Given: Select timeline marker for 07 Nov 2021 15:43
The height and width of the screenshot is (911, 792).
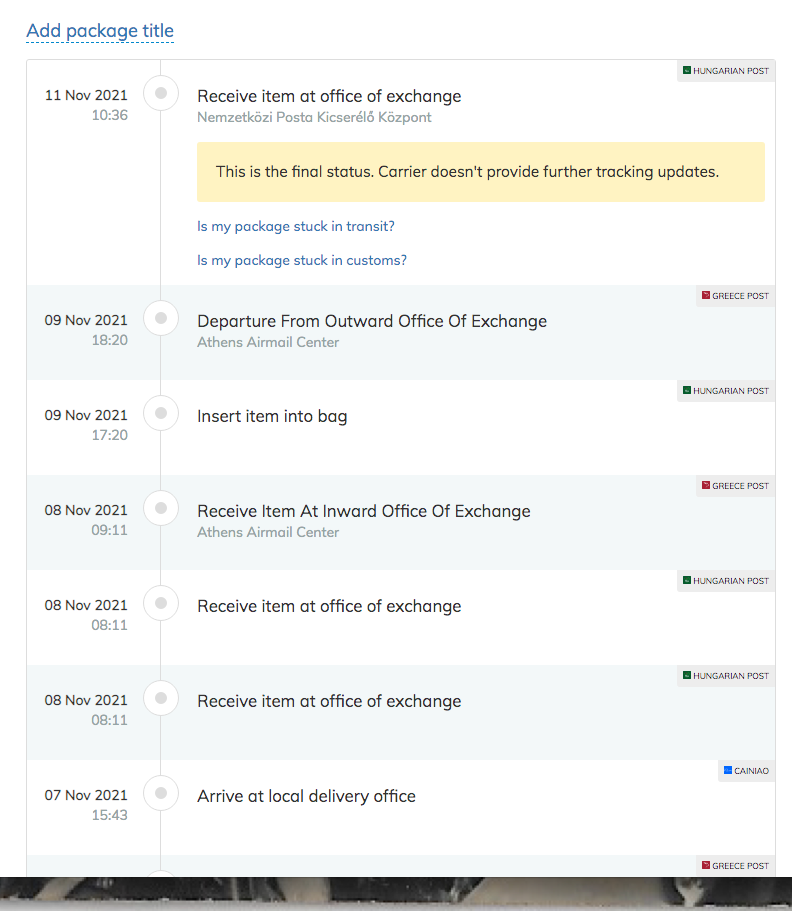Looking at the screenshot, I should (x=161, y=793).
